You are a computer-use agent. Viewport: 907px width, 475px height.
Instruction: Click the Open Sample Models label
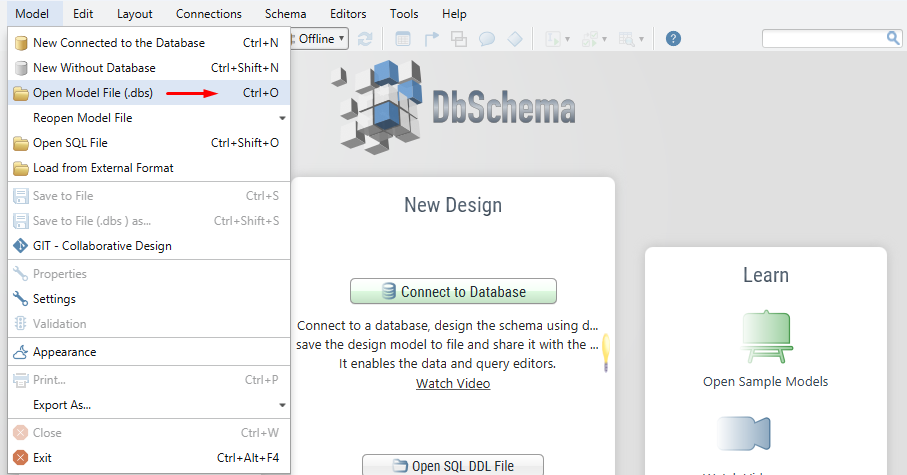coord(765,381)
